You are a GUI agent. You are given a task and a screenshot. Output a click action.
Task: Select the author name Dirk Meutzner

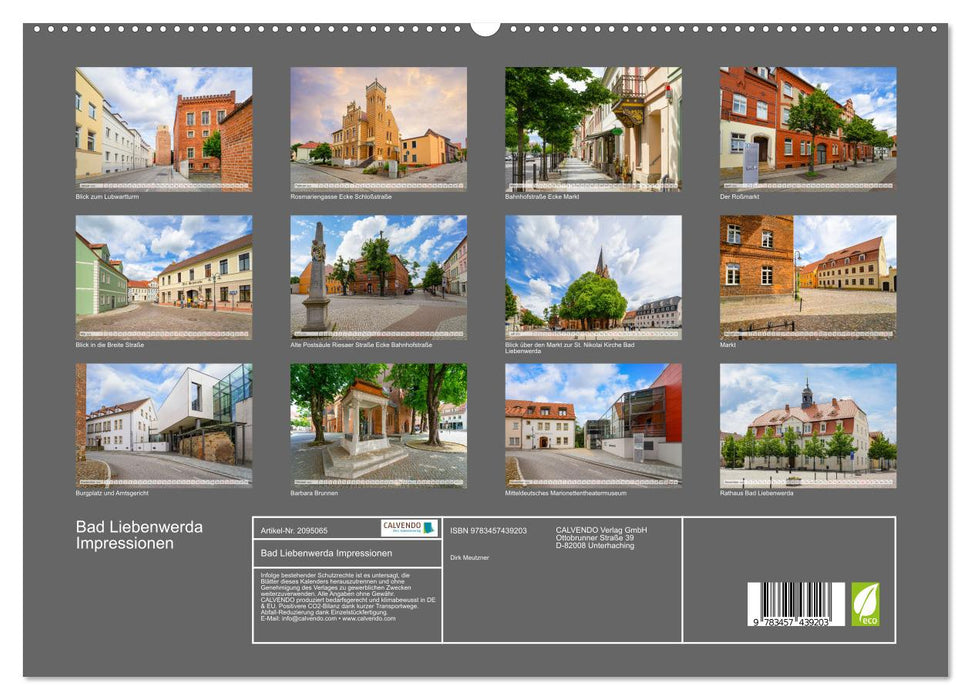[x=468, y=557]
